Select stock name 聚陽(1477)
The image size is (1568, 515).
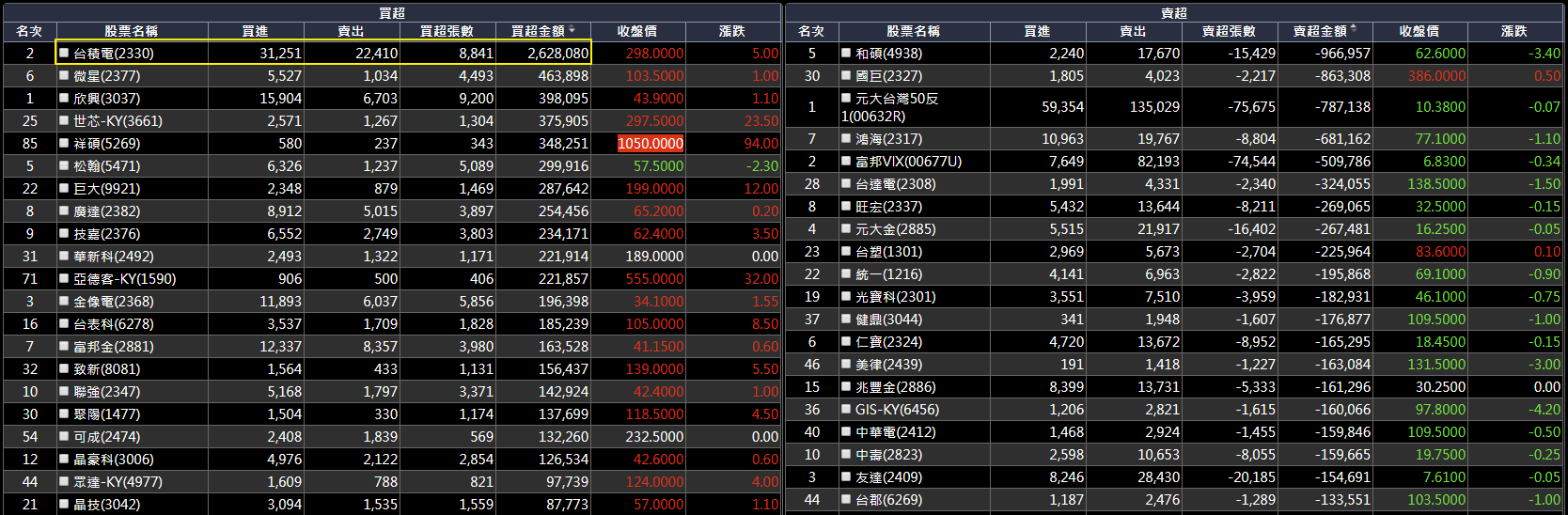106,414
